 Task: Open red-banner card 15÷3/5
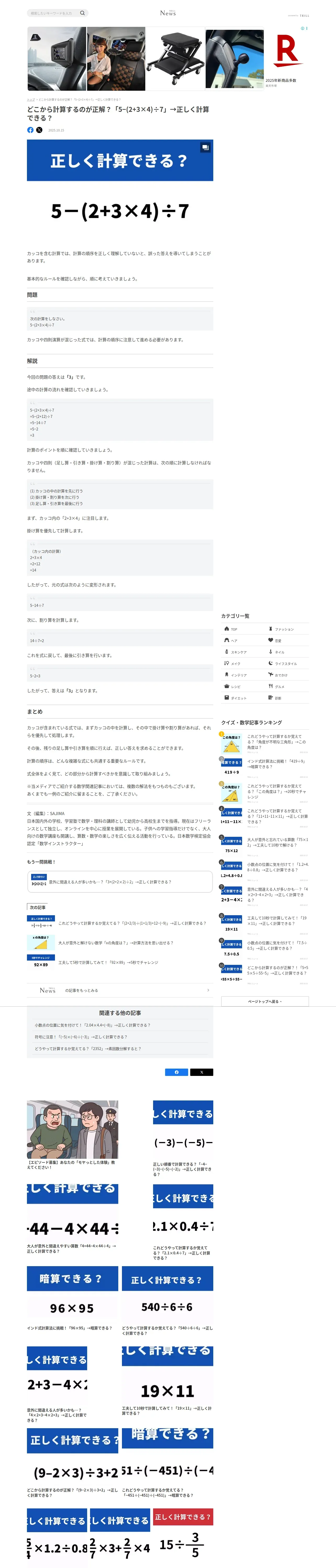pyautogui.click(x=183, y=1534)
